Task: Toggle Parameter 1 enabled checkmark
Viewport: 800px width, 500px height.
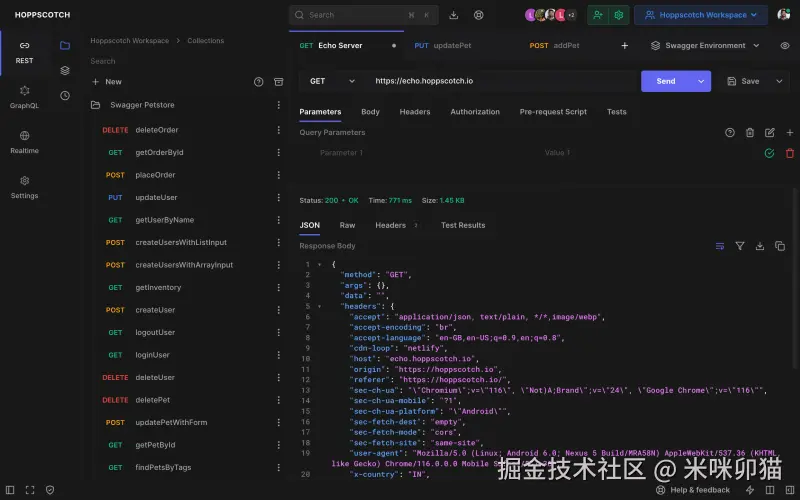Action: 769,153
